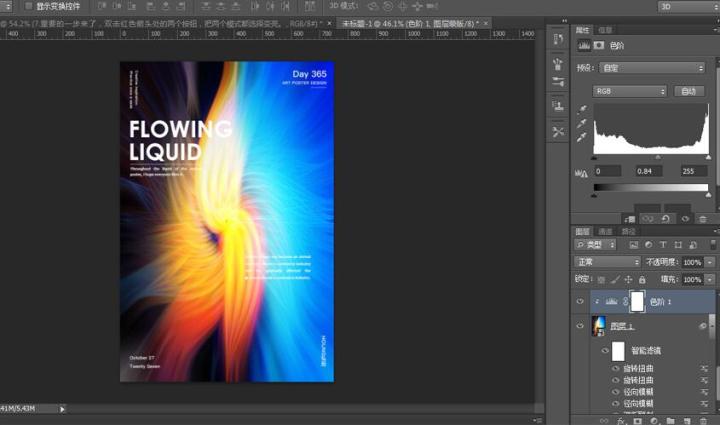Switch to the 信息 panel tab
This screenshot has height=425, width=720.
point(606,30)
